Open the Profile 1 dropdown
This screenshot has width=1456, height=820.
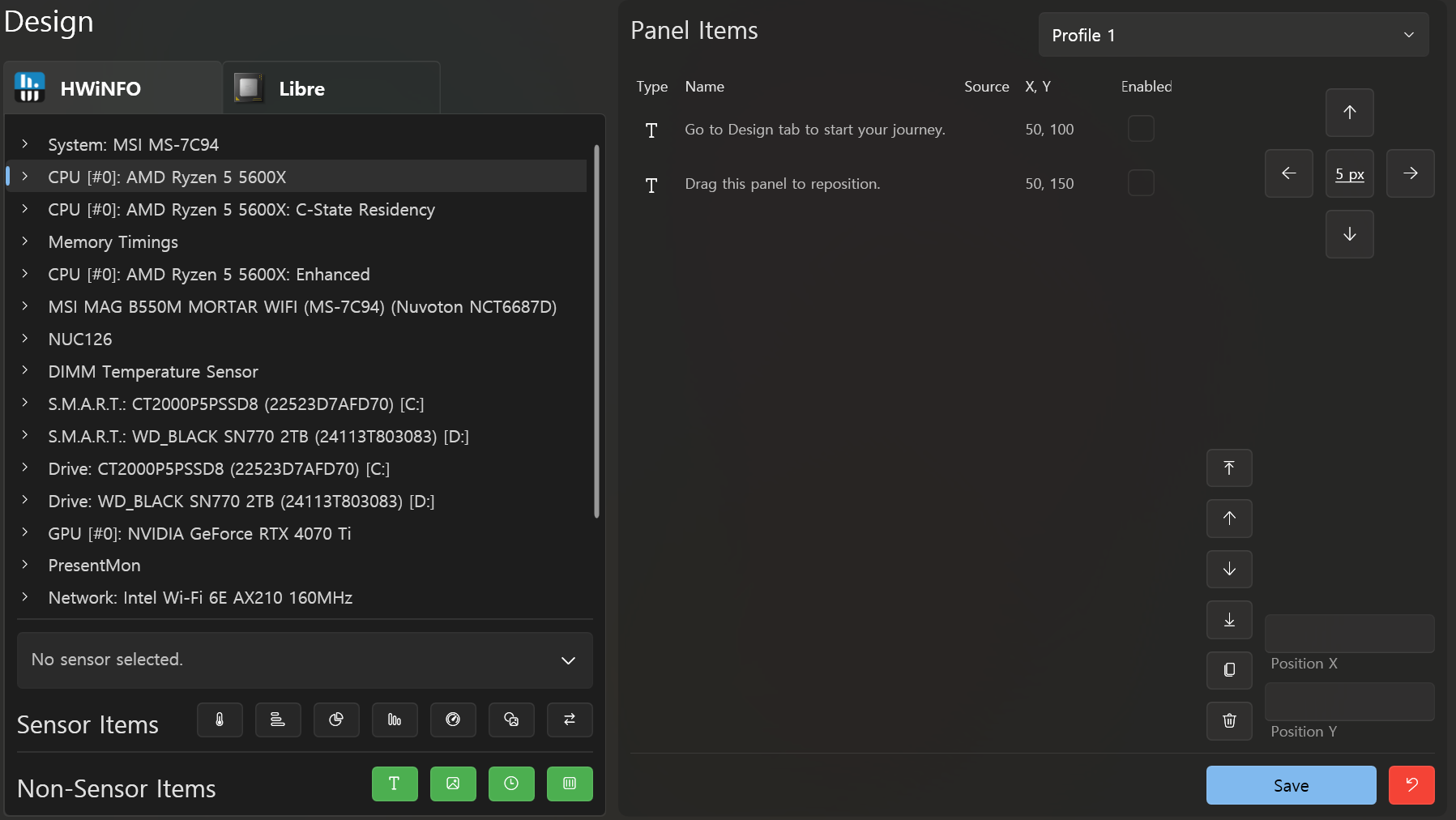1233,35
